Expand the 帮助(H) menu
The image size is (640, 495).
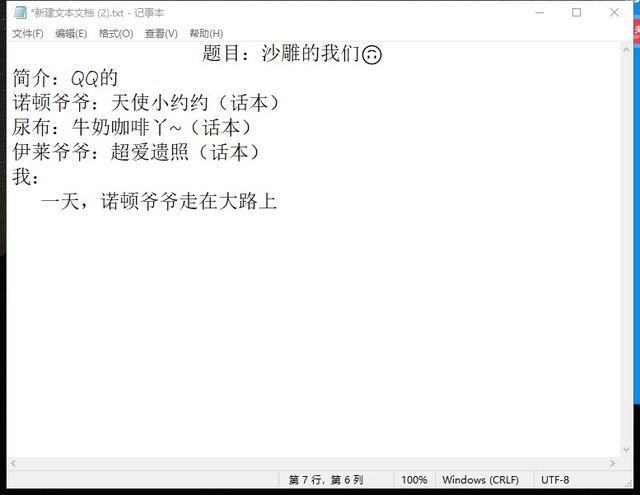pos(206,33)
